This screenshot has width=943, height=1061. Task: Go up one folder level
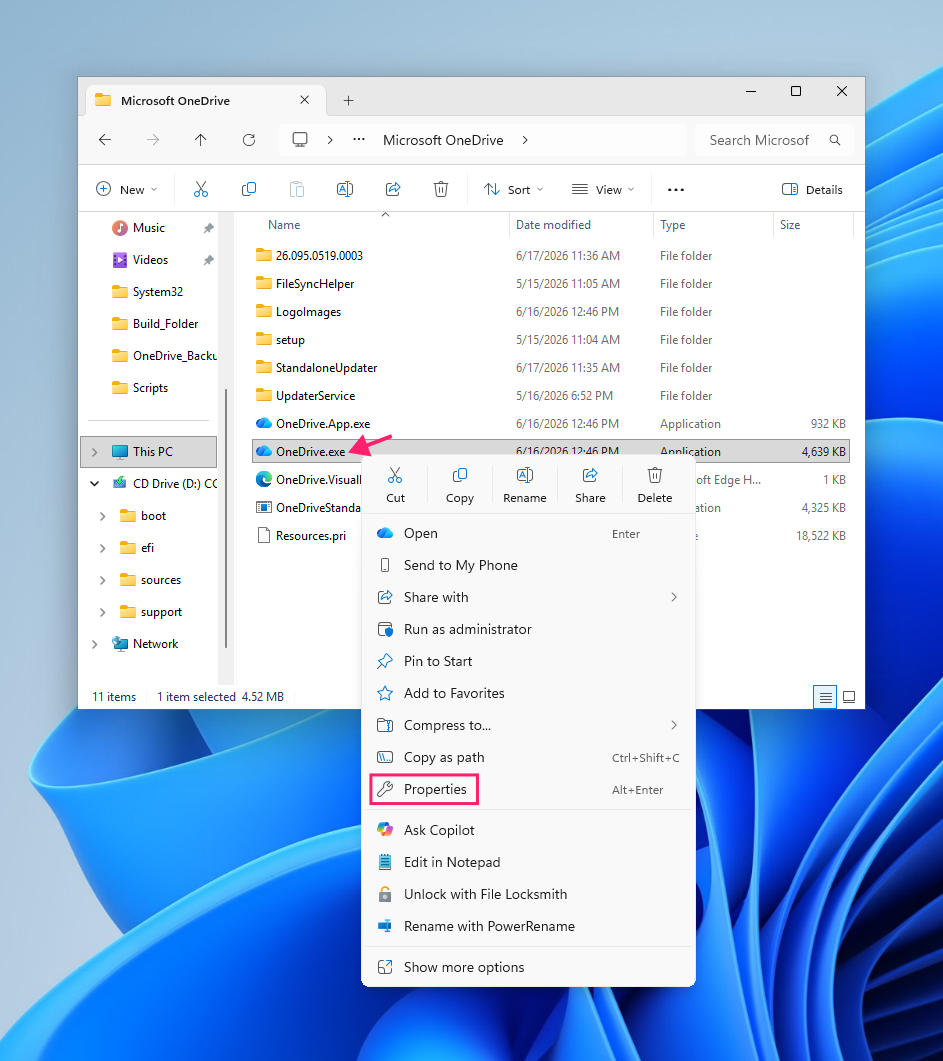click(x=200, y=140)
